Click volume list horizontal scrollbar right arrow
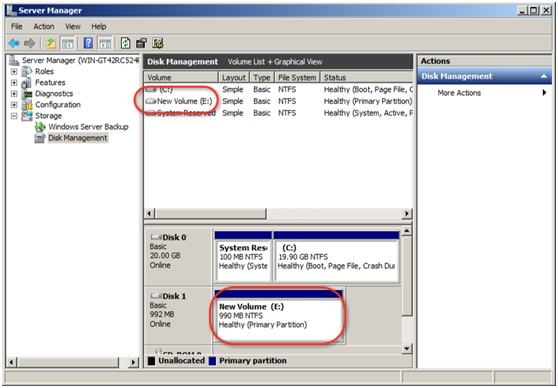 [406, 214]
